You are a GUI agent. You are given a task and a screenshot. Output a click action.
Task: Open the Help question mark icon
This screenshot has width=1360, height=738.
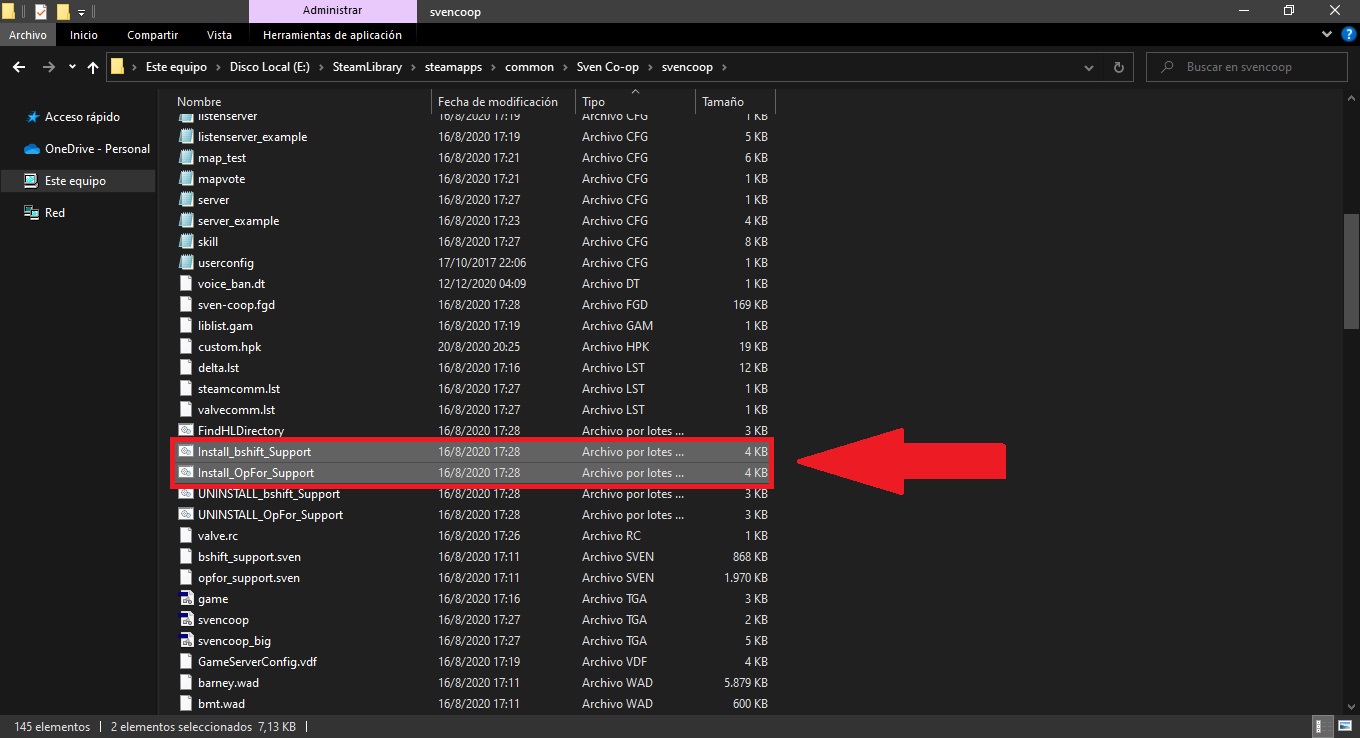(1346, 35)
